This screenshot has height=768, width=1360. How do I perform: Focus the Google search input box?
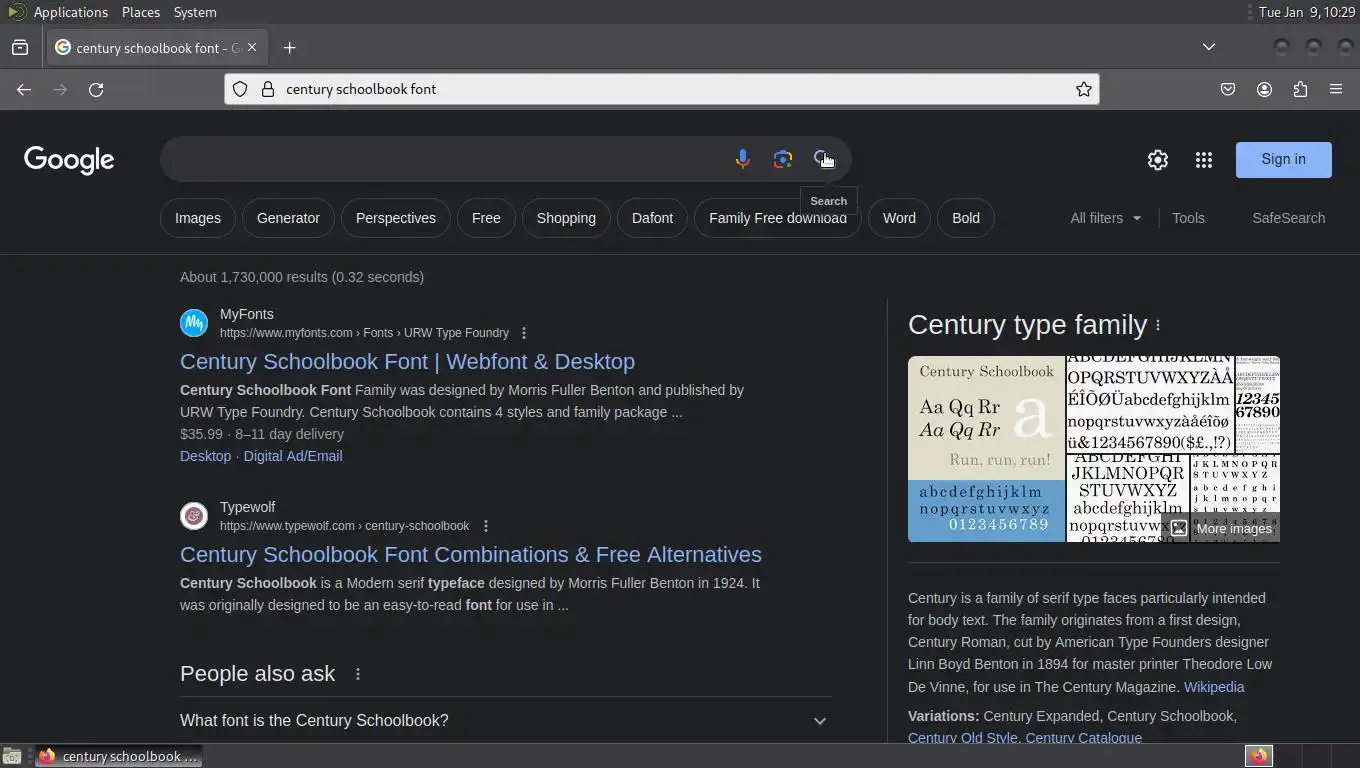pyautogui.click(x=445, y=159)
